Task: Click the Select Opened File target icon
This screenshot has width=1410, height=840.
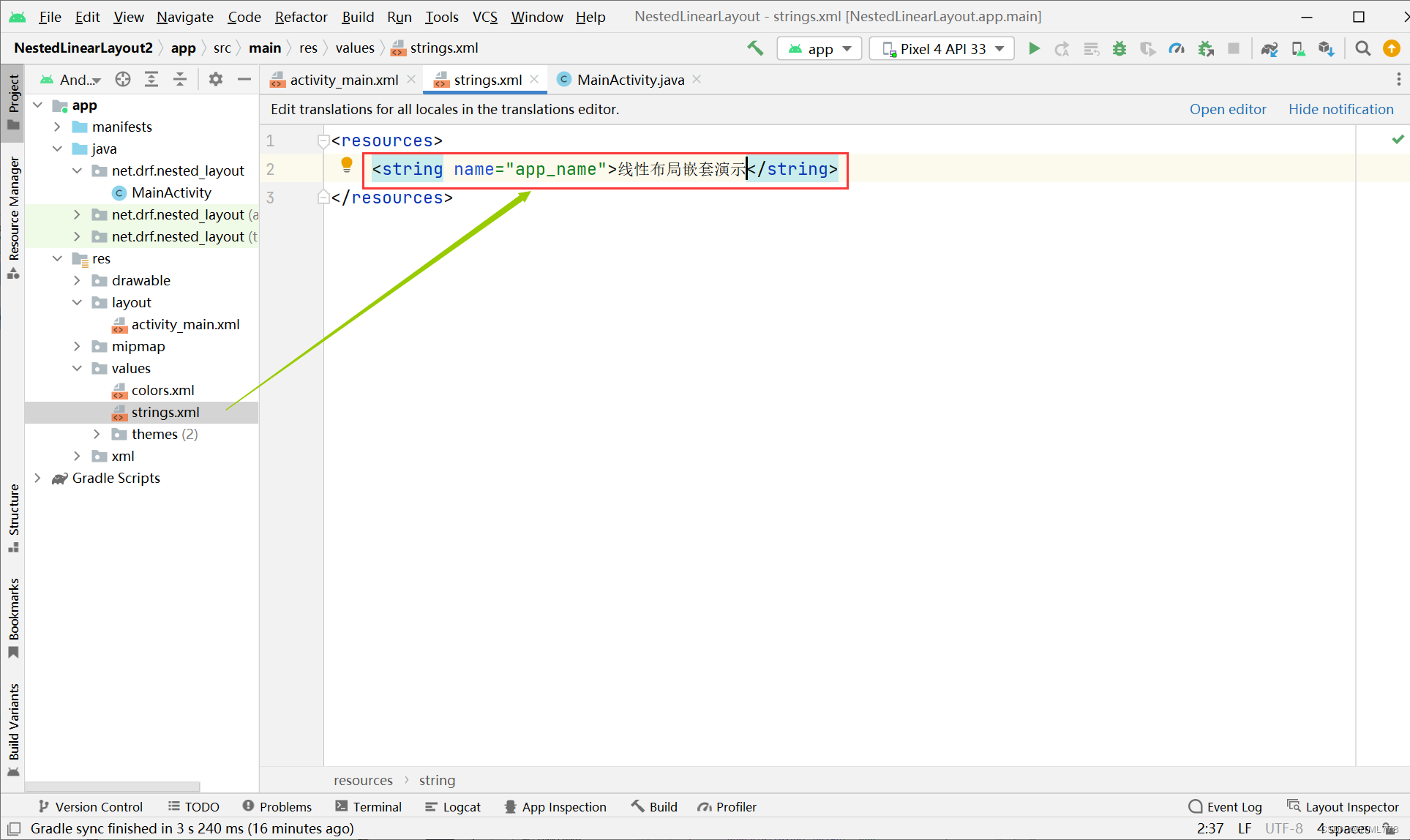Action: (x=123, y=79)
